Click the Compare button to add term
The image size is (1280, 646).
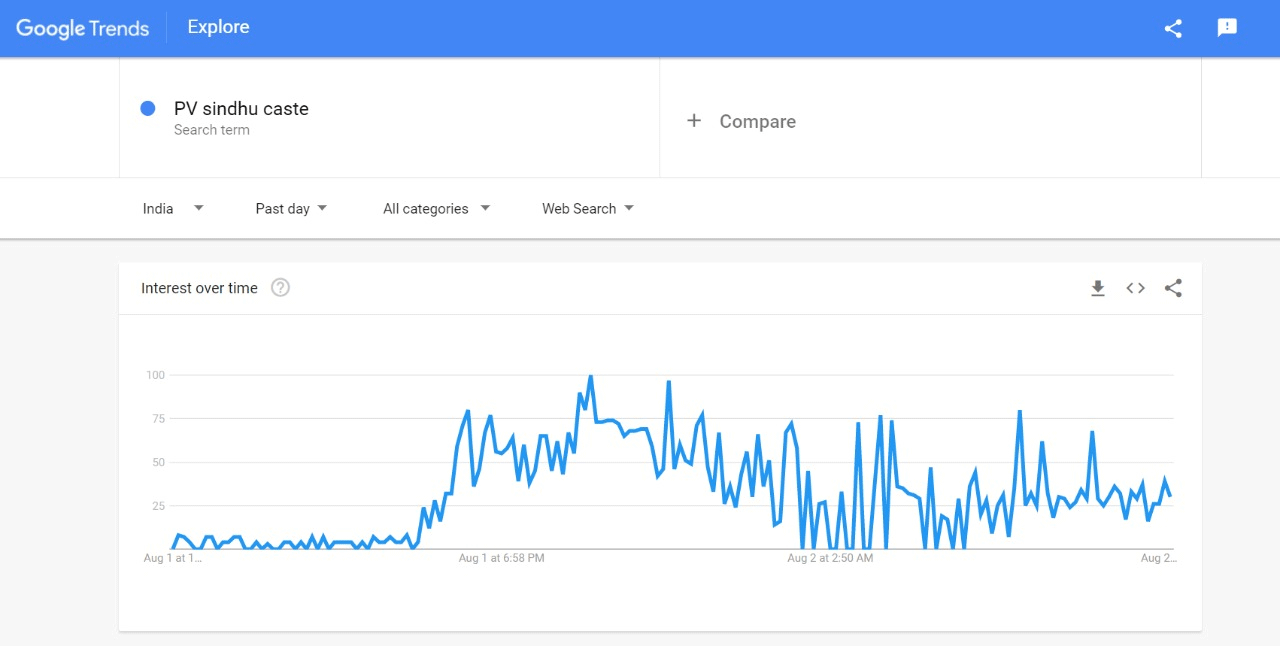click(741, 121)
